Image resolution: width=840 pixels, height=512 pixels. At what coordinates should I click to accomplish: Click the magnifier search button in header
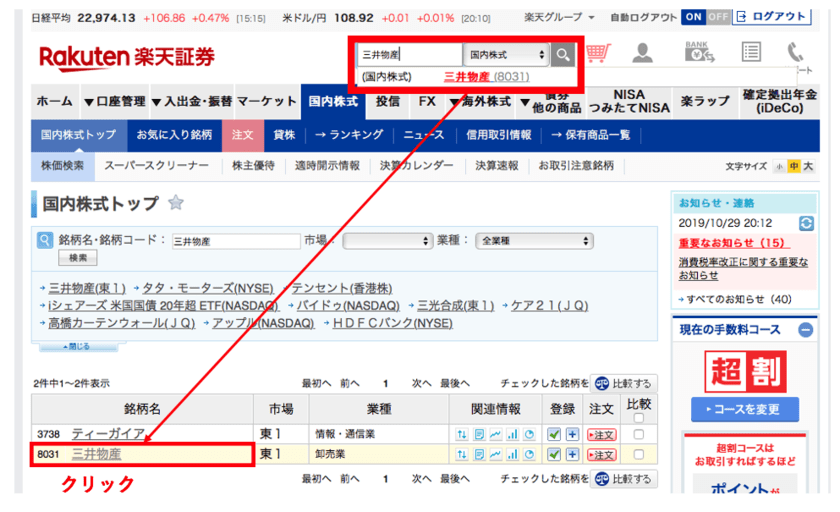pos(562,55)
